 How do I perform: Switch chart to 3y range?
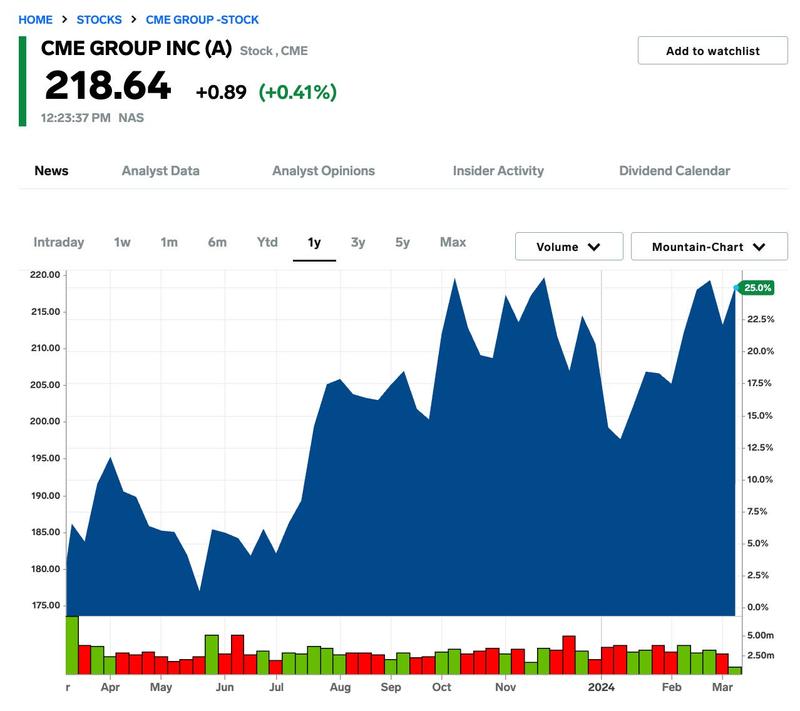click(x=358, y=243)
